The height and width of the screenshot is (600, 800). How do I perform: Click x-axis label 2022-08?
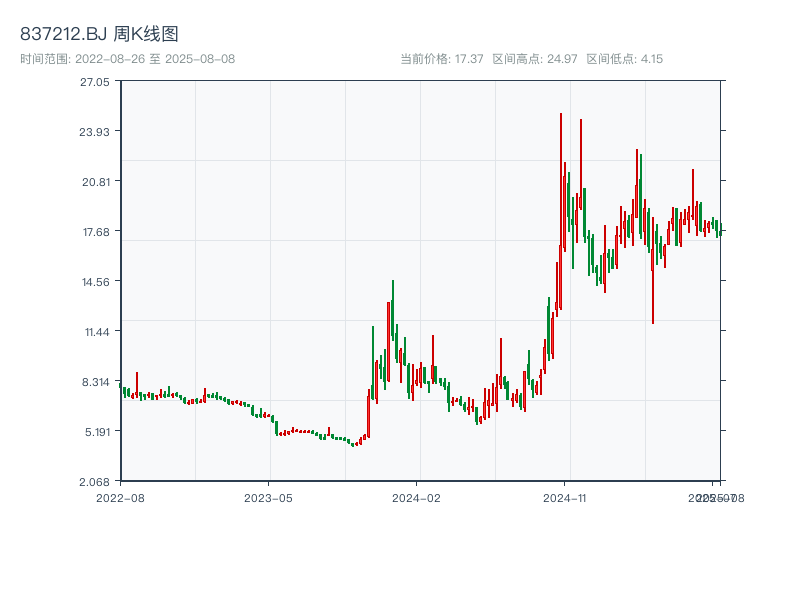(x=120, y=498)
